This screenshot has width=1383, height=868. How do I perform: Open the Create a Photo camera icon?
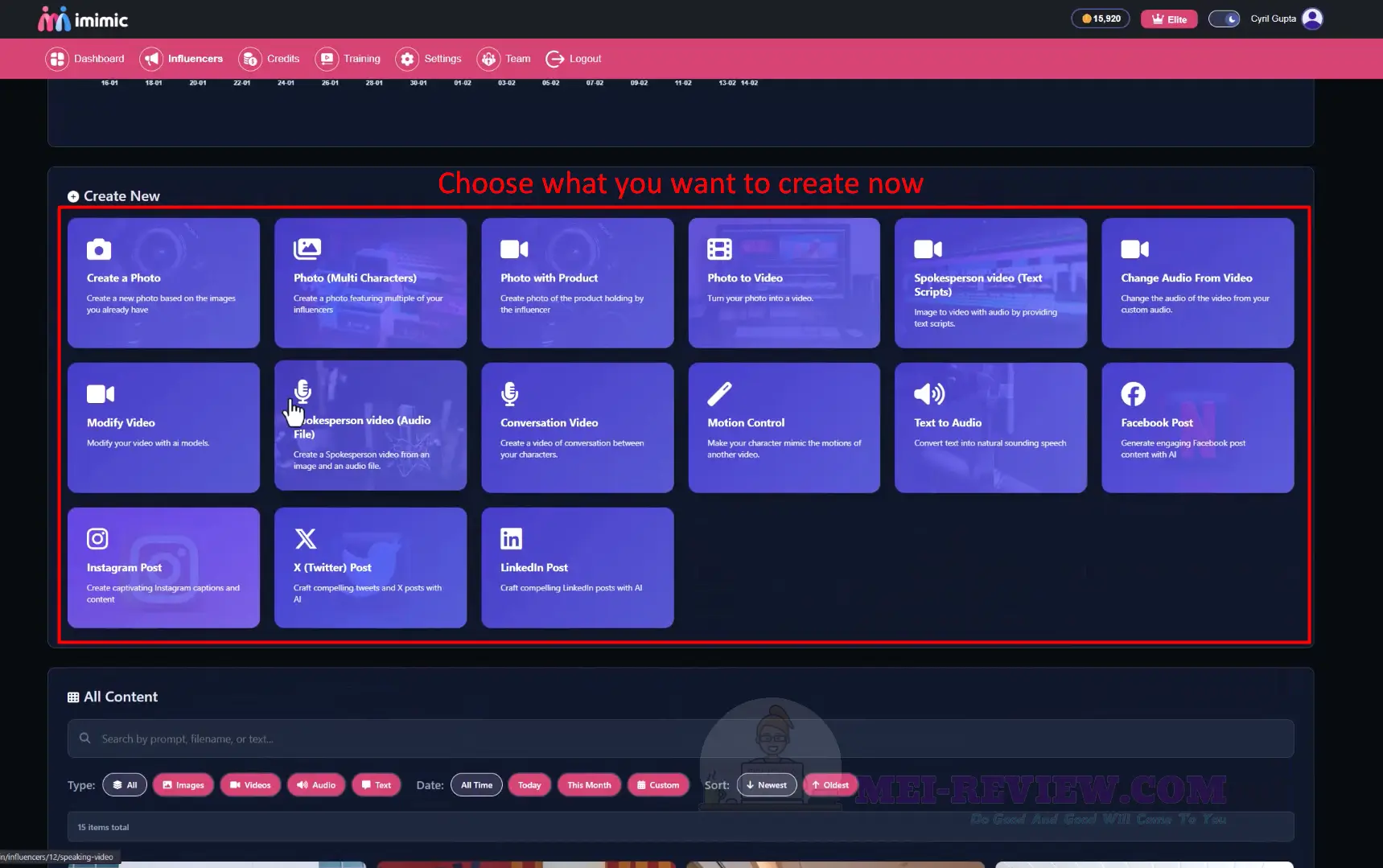point(99,249)
